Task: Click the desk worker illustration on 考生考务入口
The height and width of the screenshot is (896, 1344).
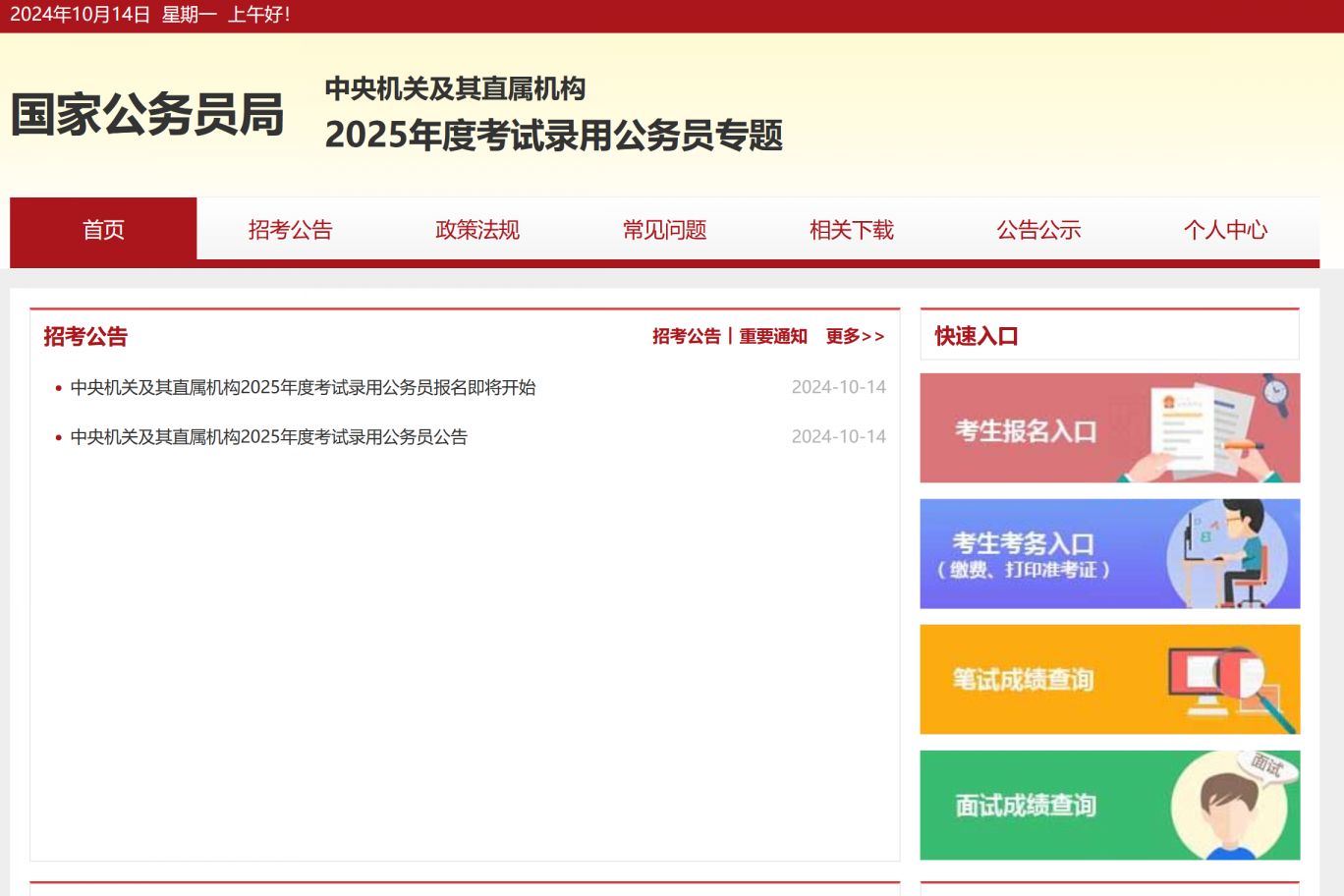Action: point(1228,553)
